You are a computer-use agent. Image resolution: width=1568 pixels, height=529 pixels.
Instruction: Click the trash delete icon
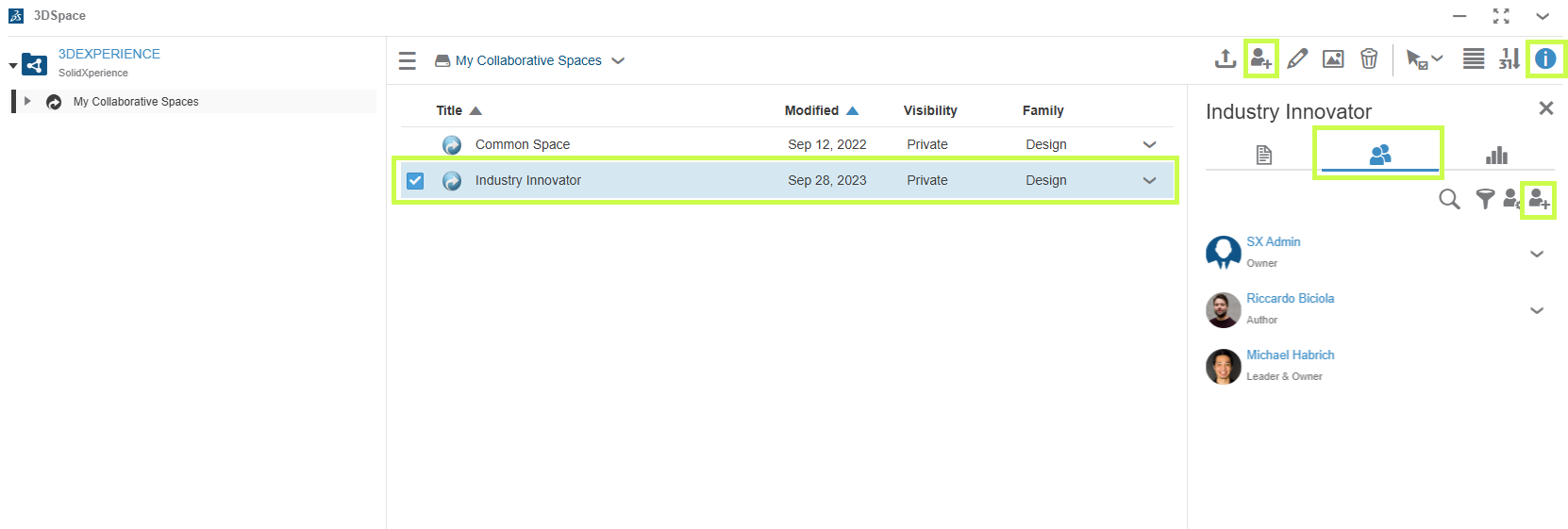[x=1369, y=59]
